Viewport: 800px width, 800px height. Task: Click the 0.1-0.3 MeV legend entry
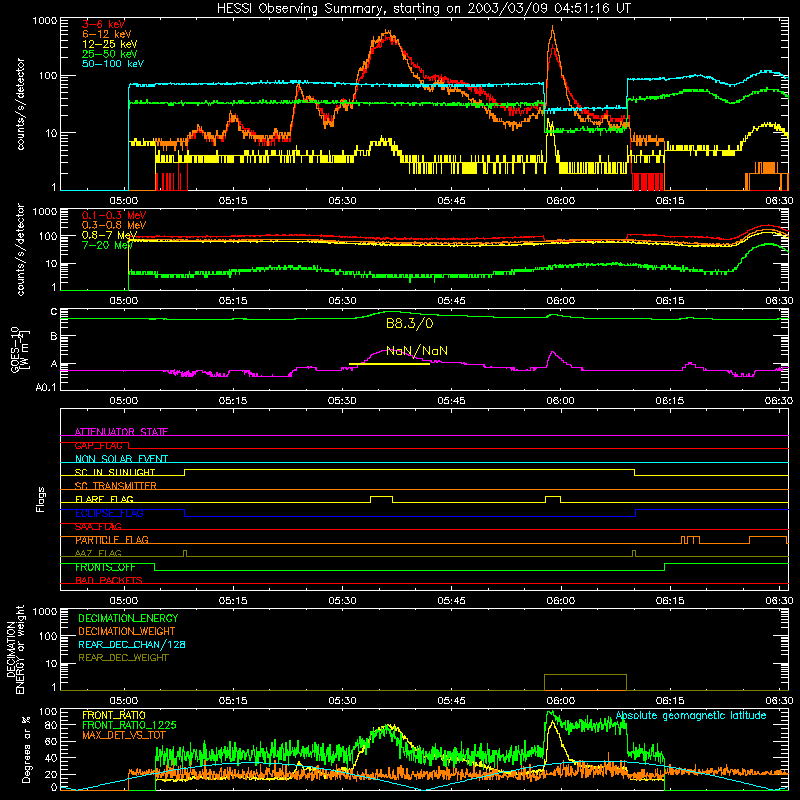tap(114, 215)
